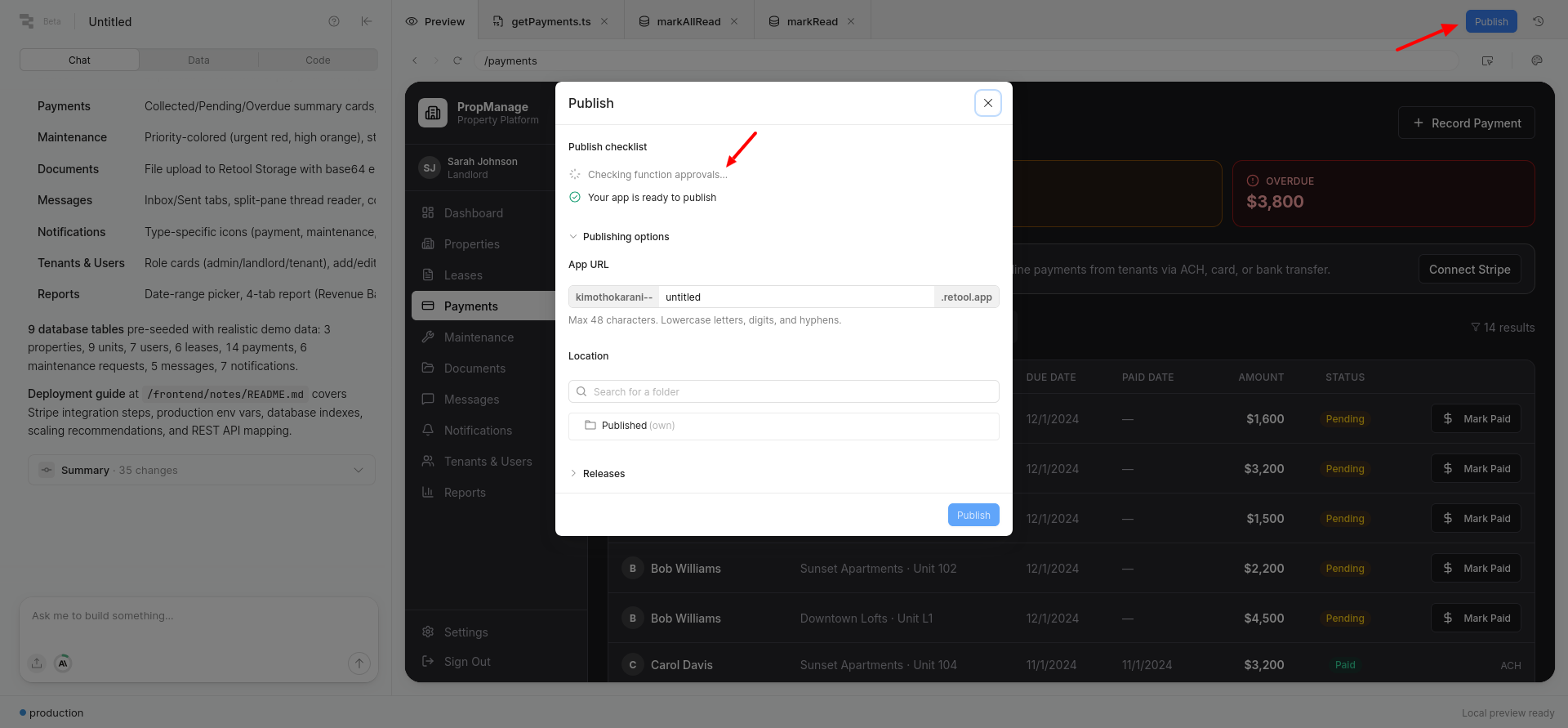1568x728 pixels.
Task: Click Mark Paid for the $4,500 payment
Action: 1476,619
